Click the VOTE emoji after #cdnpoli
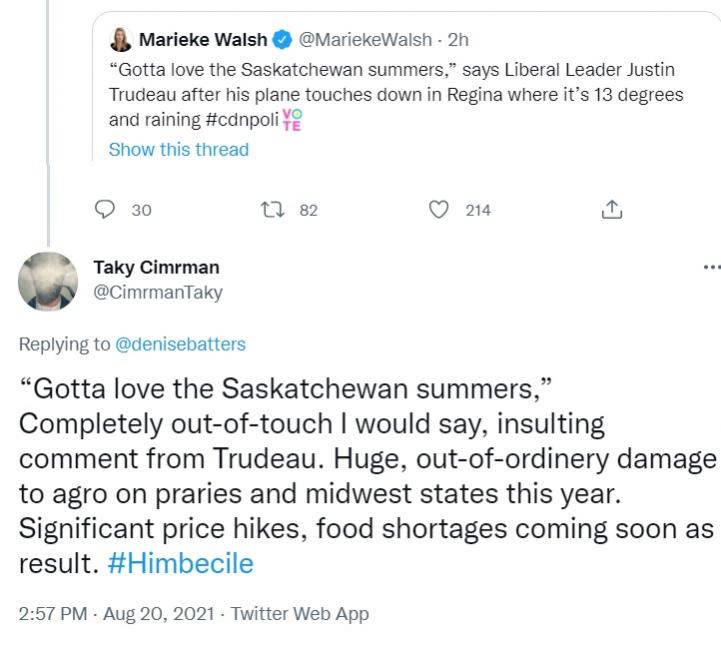721x656 pixels. [x=292, y=120]
